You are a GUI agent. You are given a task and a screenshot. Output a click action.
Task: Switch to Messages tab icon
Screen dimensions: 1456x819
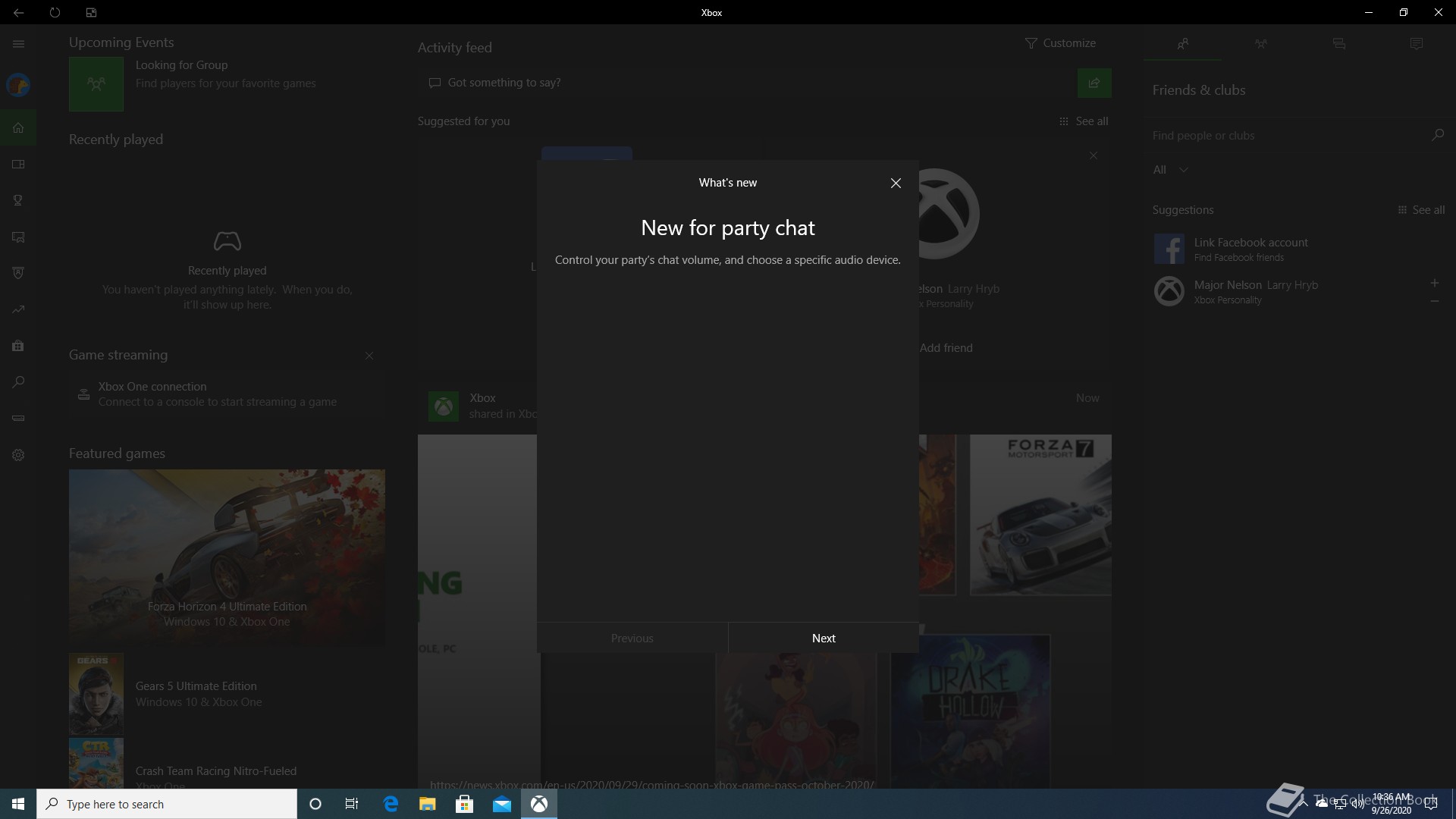pos(1338,44)
